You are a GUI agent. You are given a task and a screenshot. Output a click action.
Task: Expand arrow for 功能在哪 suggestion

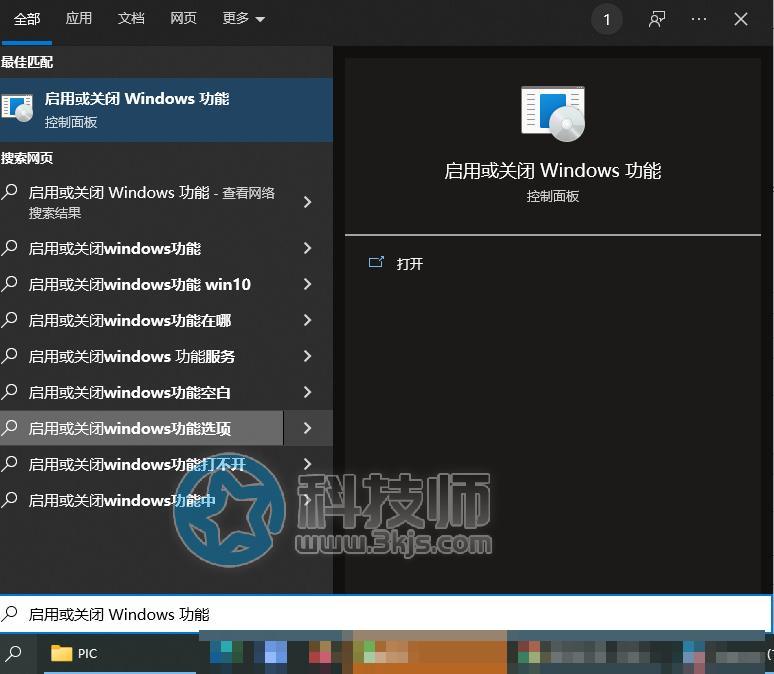[x=308, y=320]
